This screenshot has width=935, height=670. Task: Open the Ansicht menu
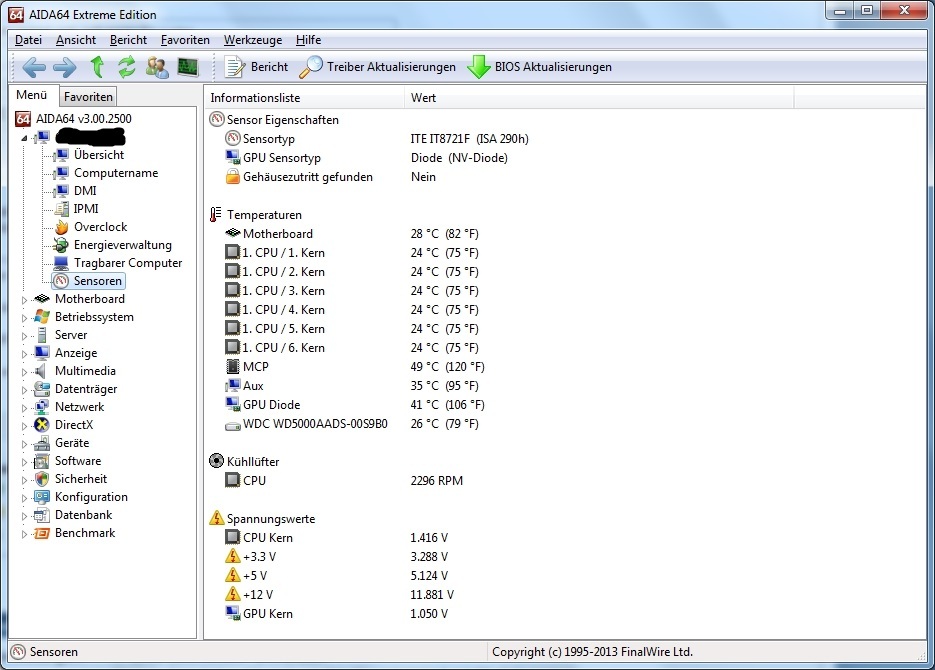coord(76,40)
